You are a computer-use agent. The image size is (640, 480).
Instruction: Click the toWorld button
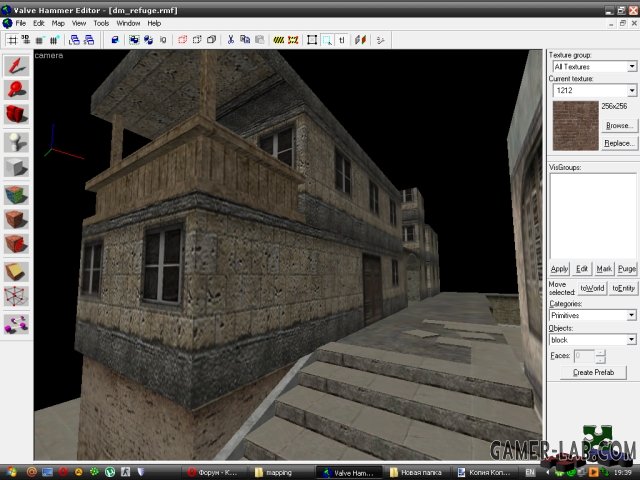click(x=592, y=288)
